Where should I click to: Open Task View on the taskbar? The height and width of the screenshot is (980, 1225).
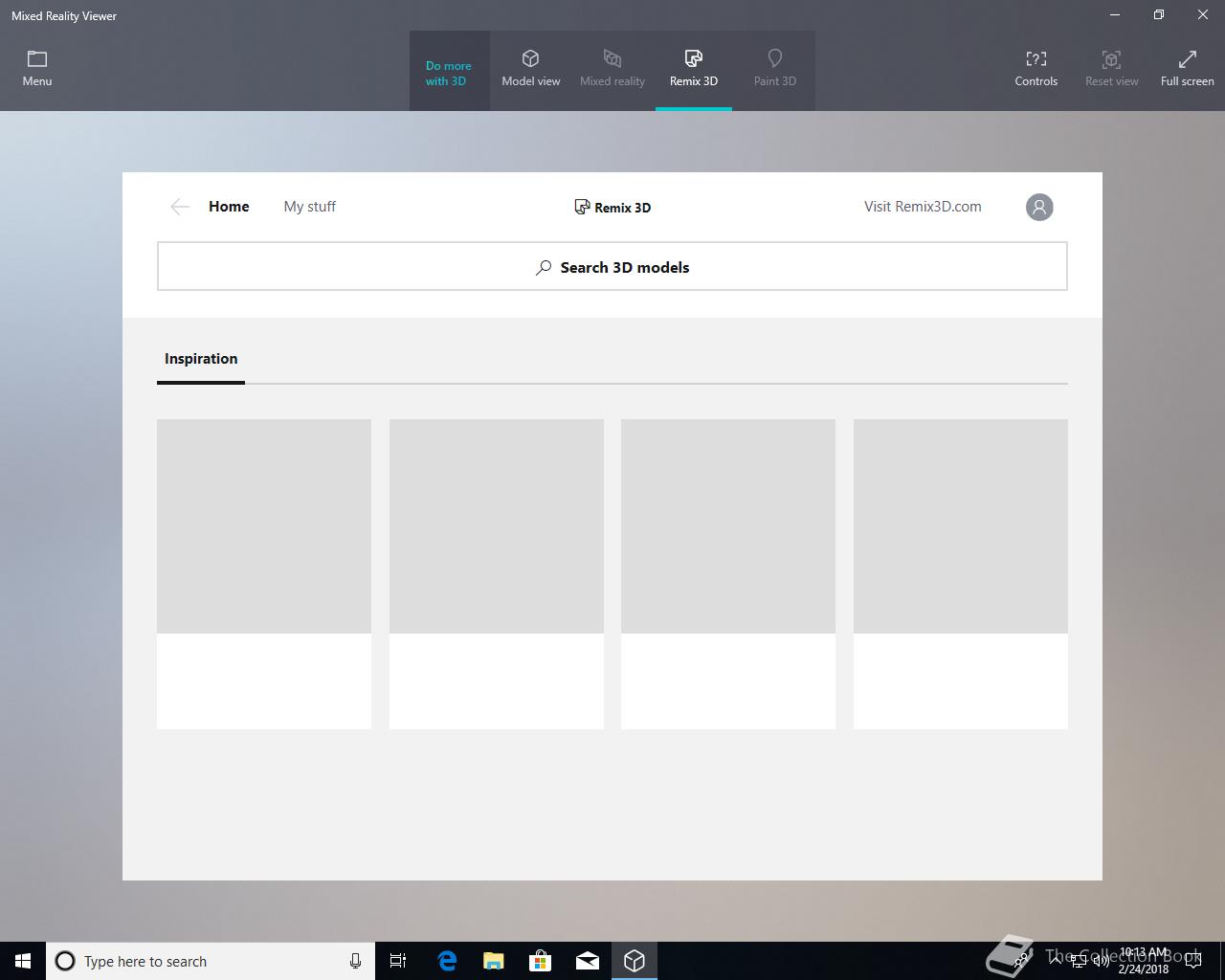click(x=398, y=961)
